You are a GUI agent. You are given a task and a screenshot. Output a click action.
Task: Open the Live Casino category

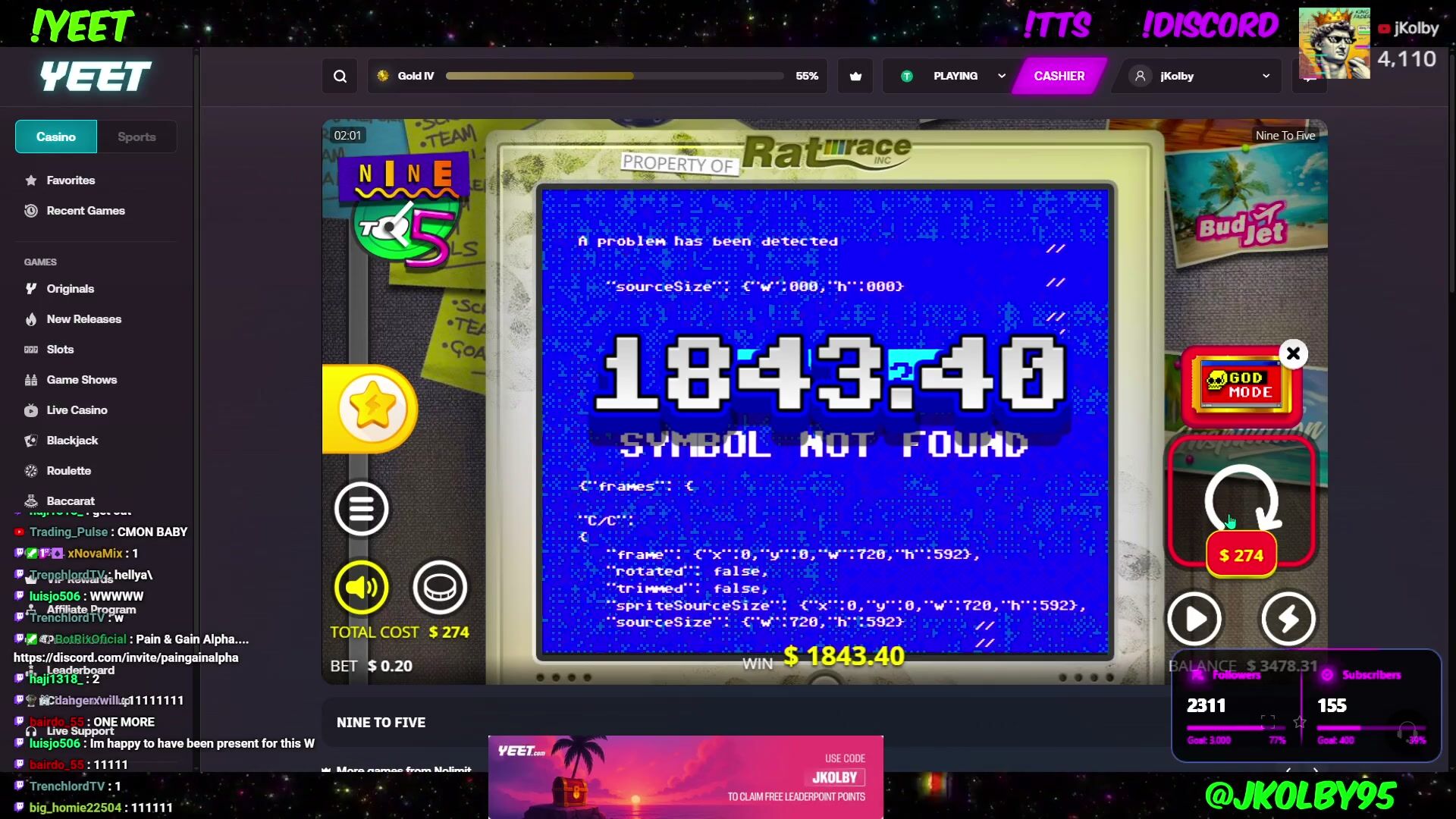pos(77,410)
